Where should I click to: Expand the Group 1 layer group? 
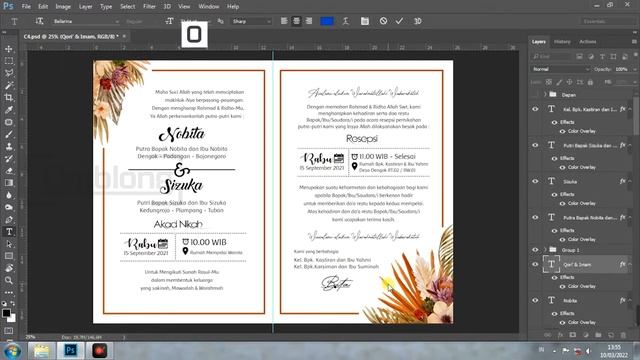tap(545, 249)
